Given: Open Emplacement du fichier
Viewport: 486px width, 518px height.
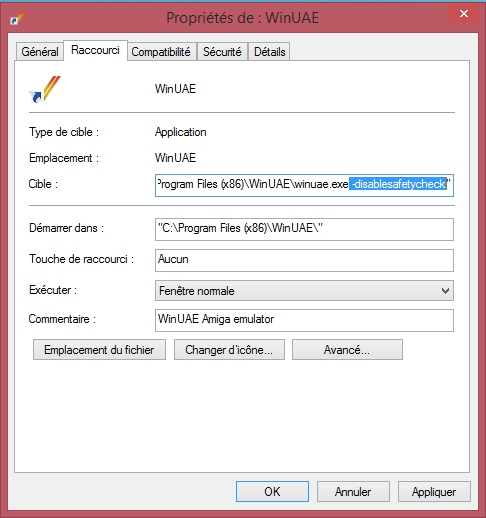Looking at the screenshot, I should (x=99, y=350).
